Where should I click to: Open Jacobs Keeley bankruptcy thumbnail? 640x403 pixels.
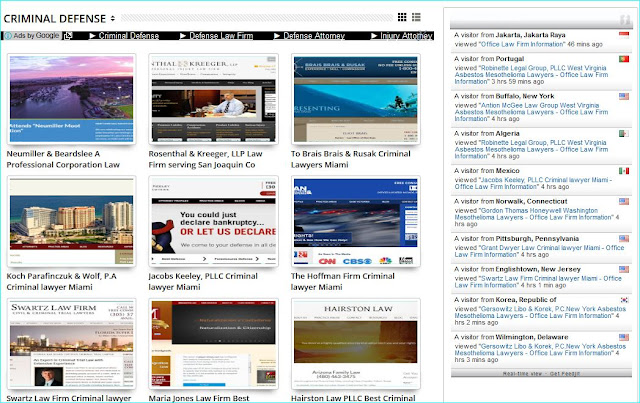213,221
